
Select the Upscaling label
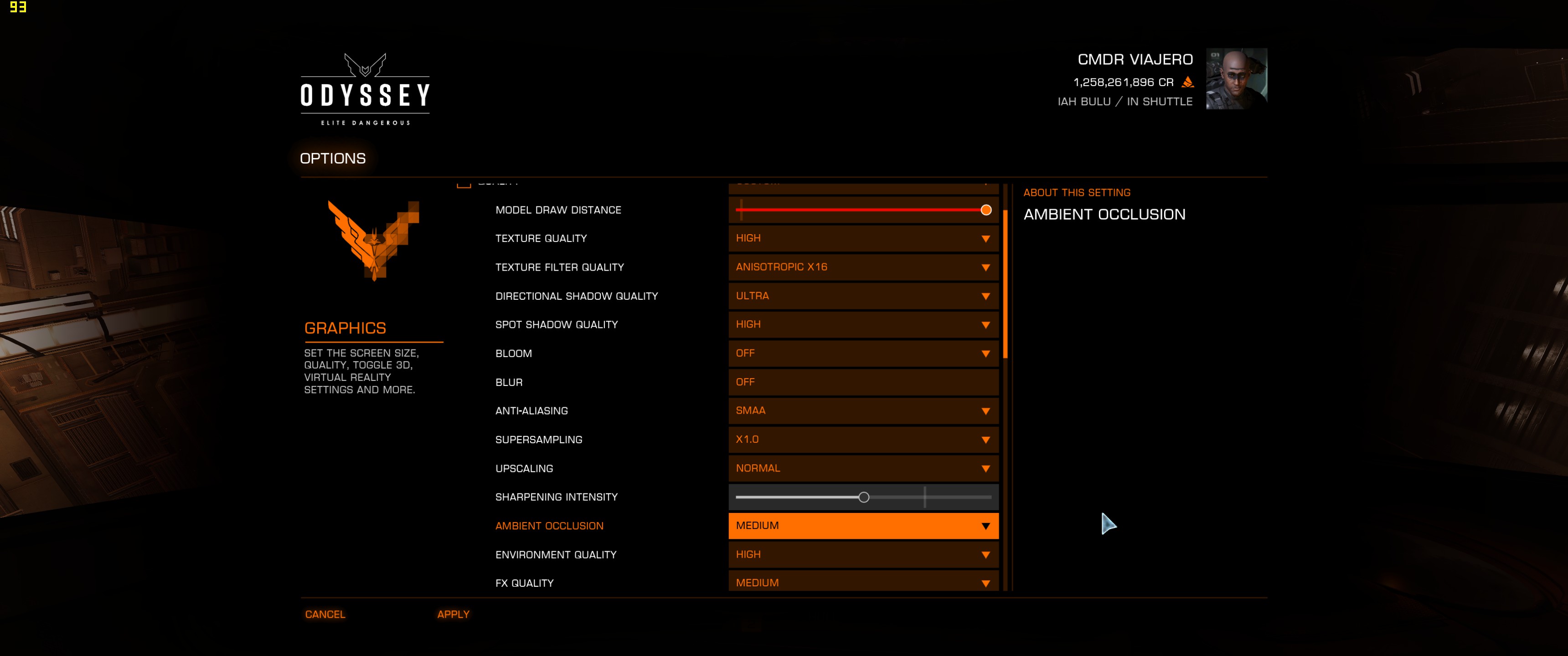pos(524,469)
